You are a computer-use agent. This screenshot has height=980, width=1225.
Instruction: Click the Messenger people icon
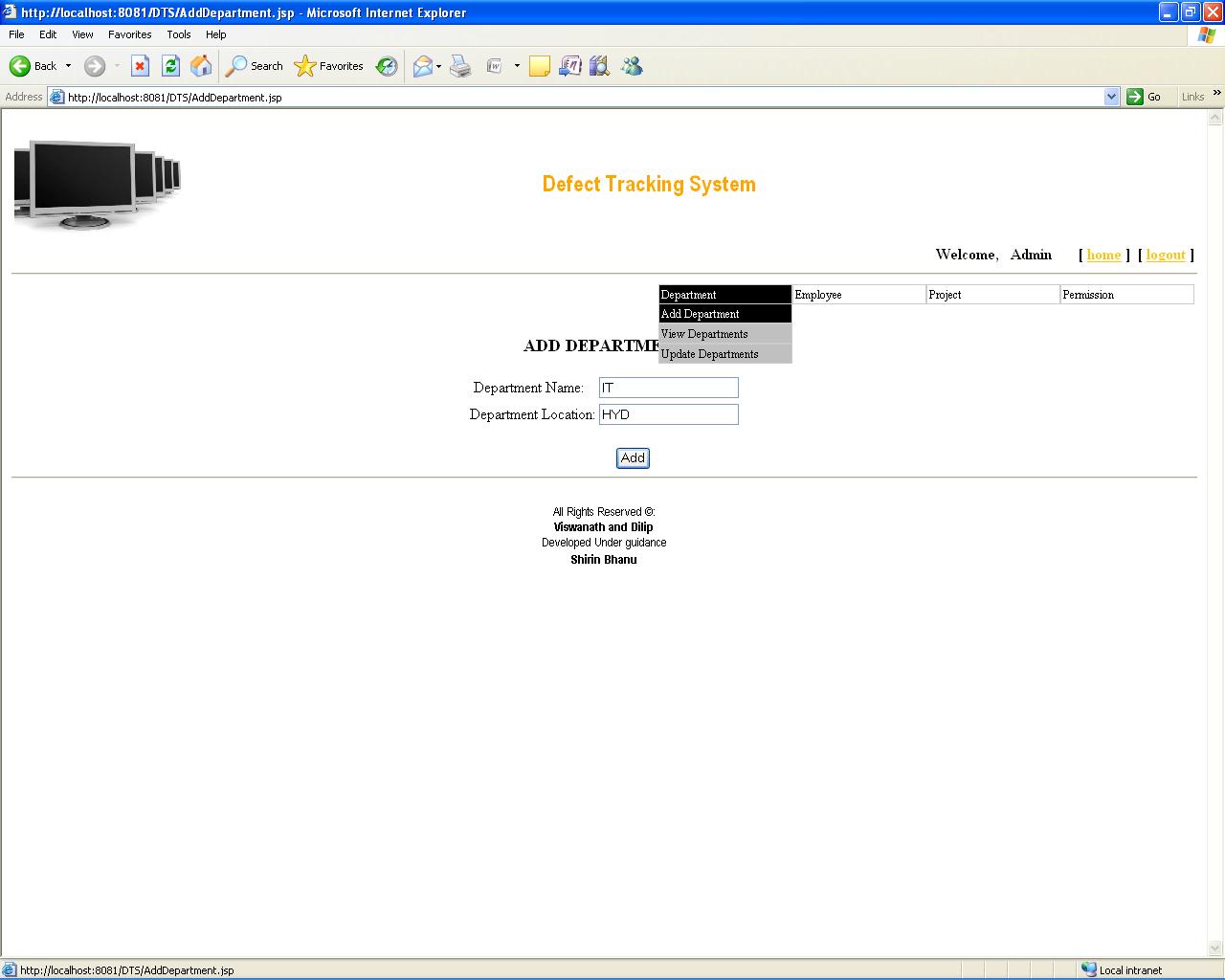point(632,66)
